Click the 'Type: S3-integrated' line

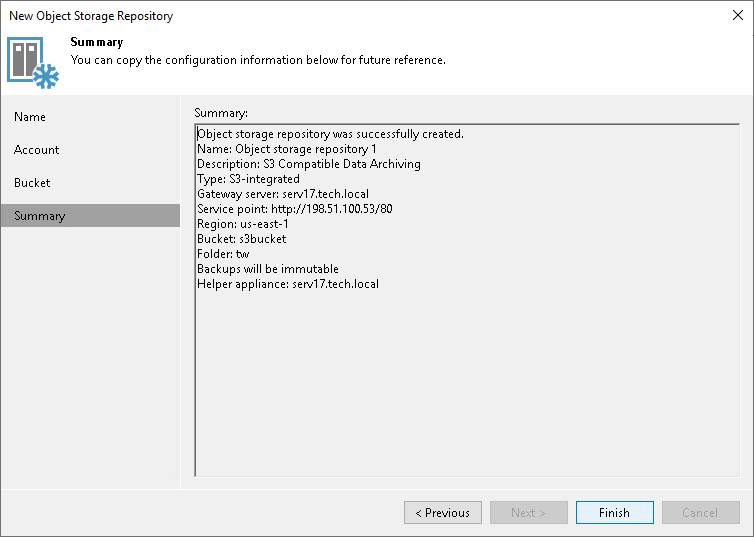point(248,179)
